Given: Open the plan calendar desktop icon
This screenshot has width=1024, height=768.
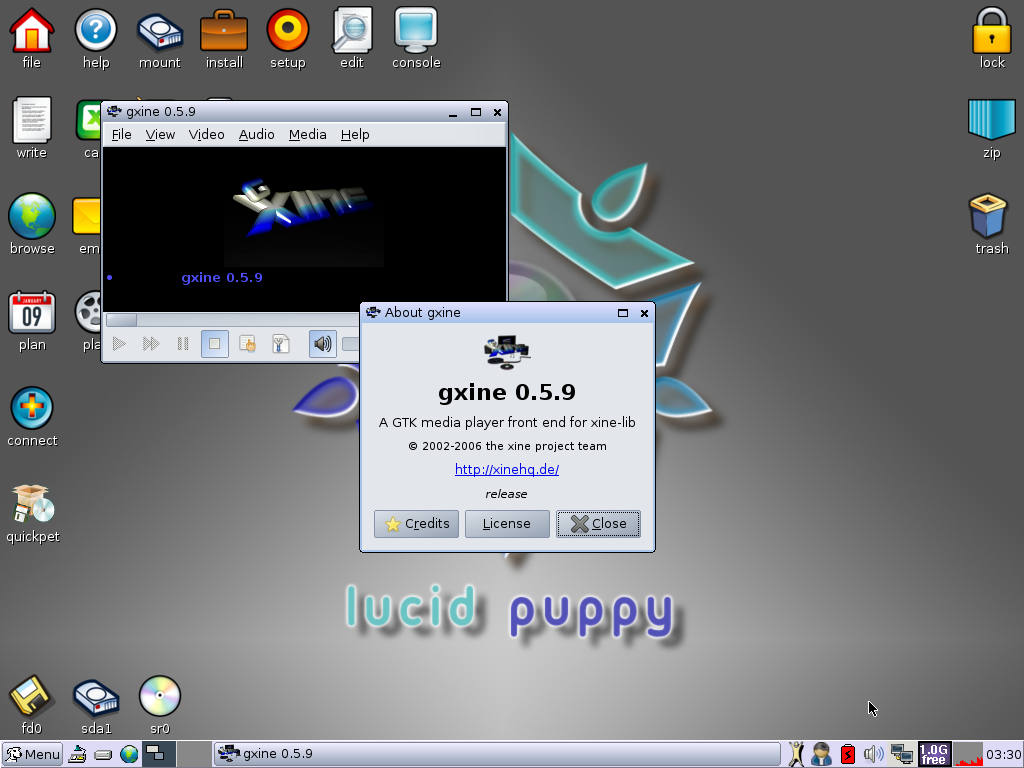Looking at the screenshot, I should click(x=31, y=321).
